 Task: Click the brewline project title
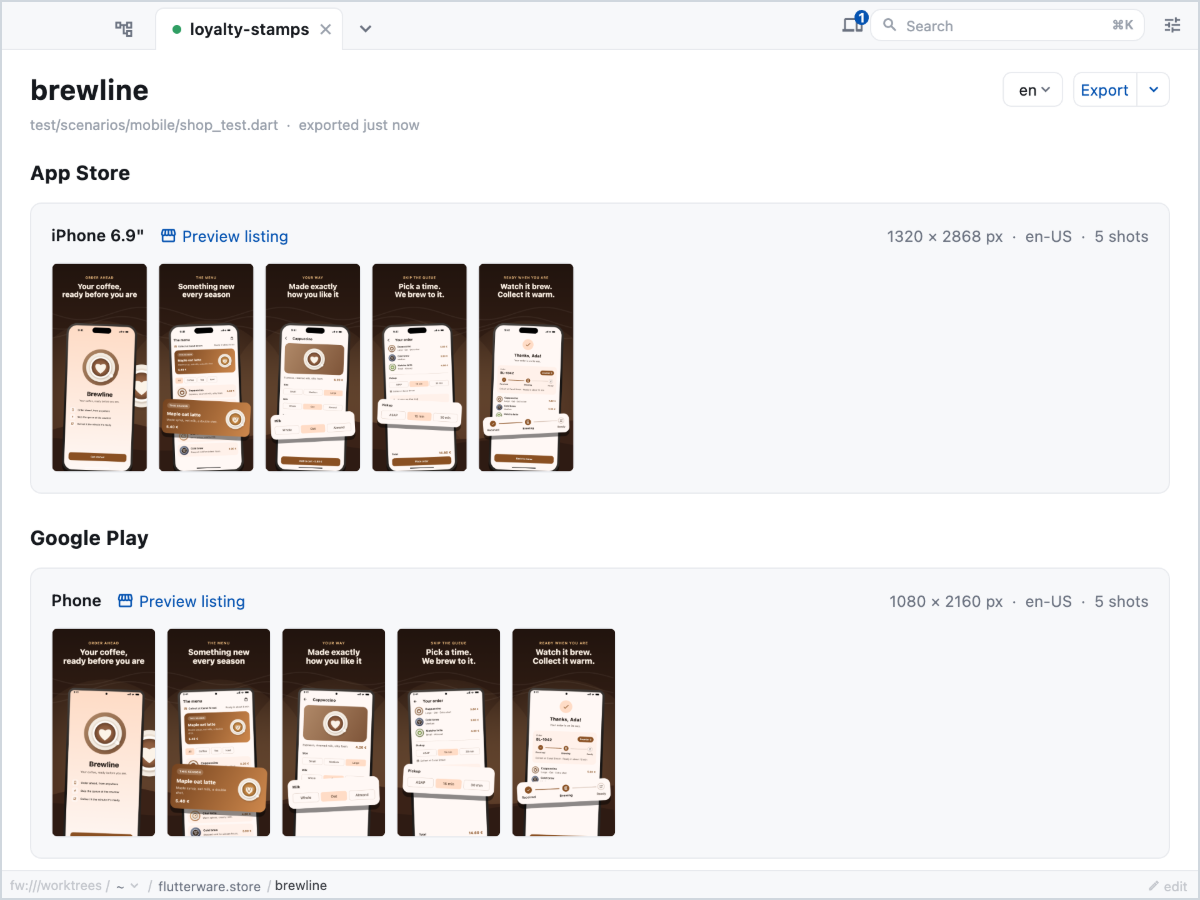(x=89, y=90)
